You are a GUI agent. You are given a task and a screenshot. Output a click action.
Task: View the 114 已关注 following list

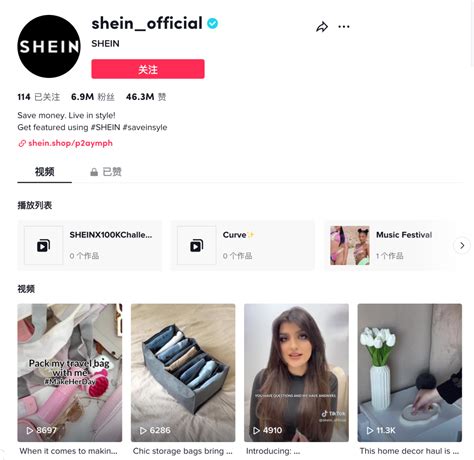coord(39,97)
